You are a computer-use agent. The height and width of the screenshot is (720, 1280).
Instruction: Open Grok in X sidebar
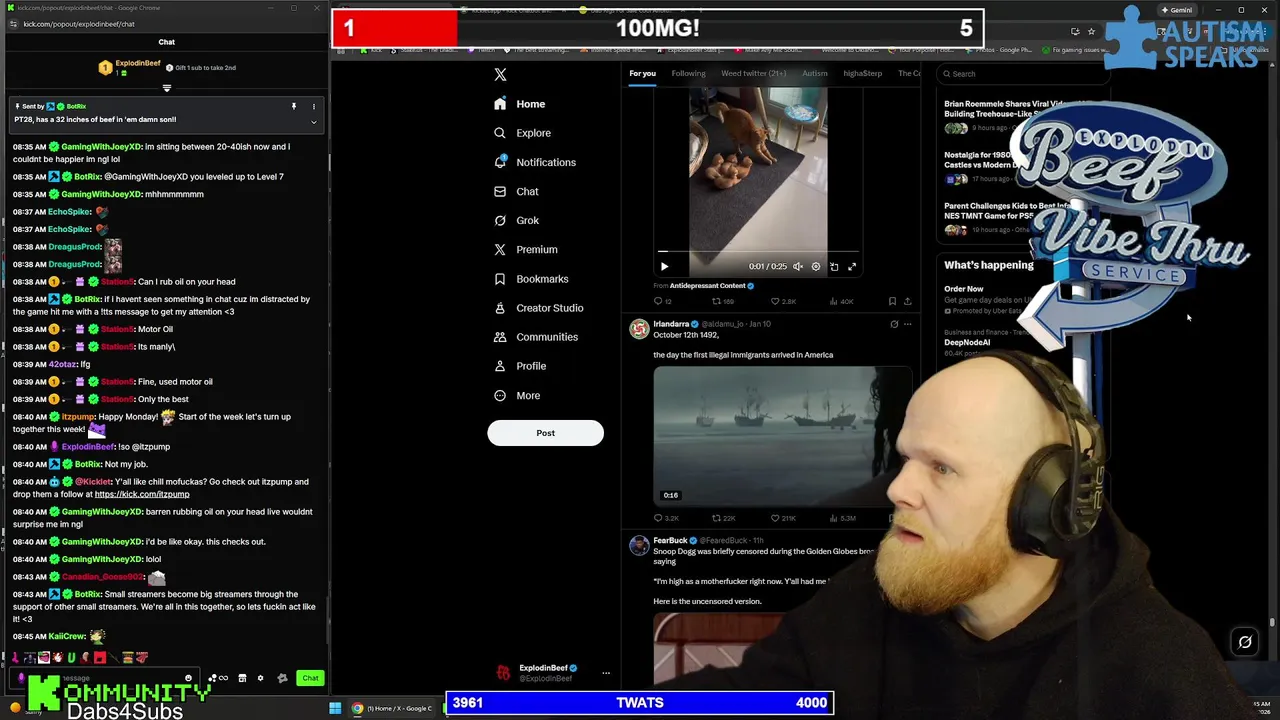516,220
